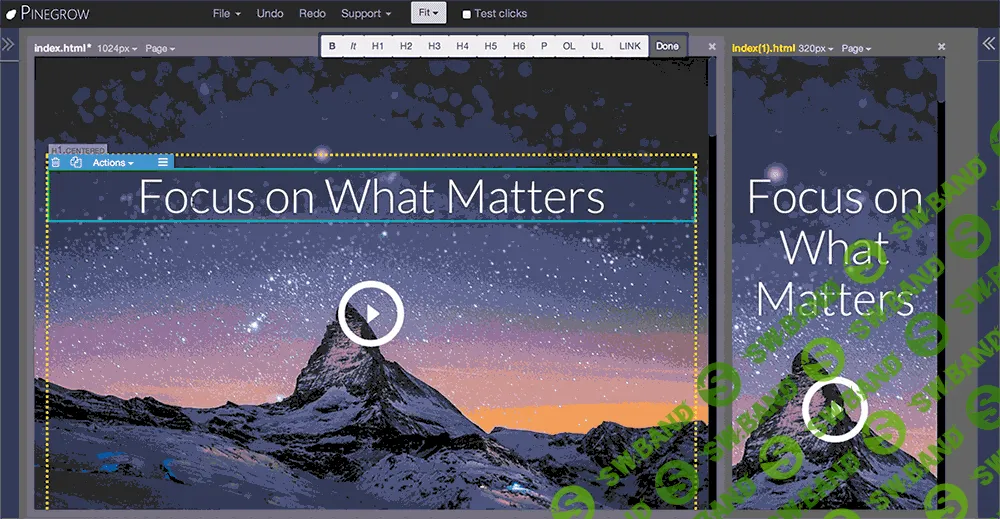Duplicate selected element with copy icon
This screenshot has width=1000, height=519.
(76, 163)
